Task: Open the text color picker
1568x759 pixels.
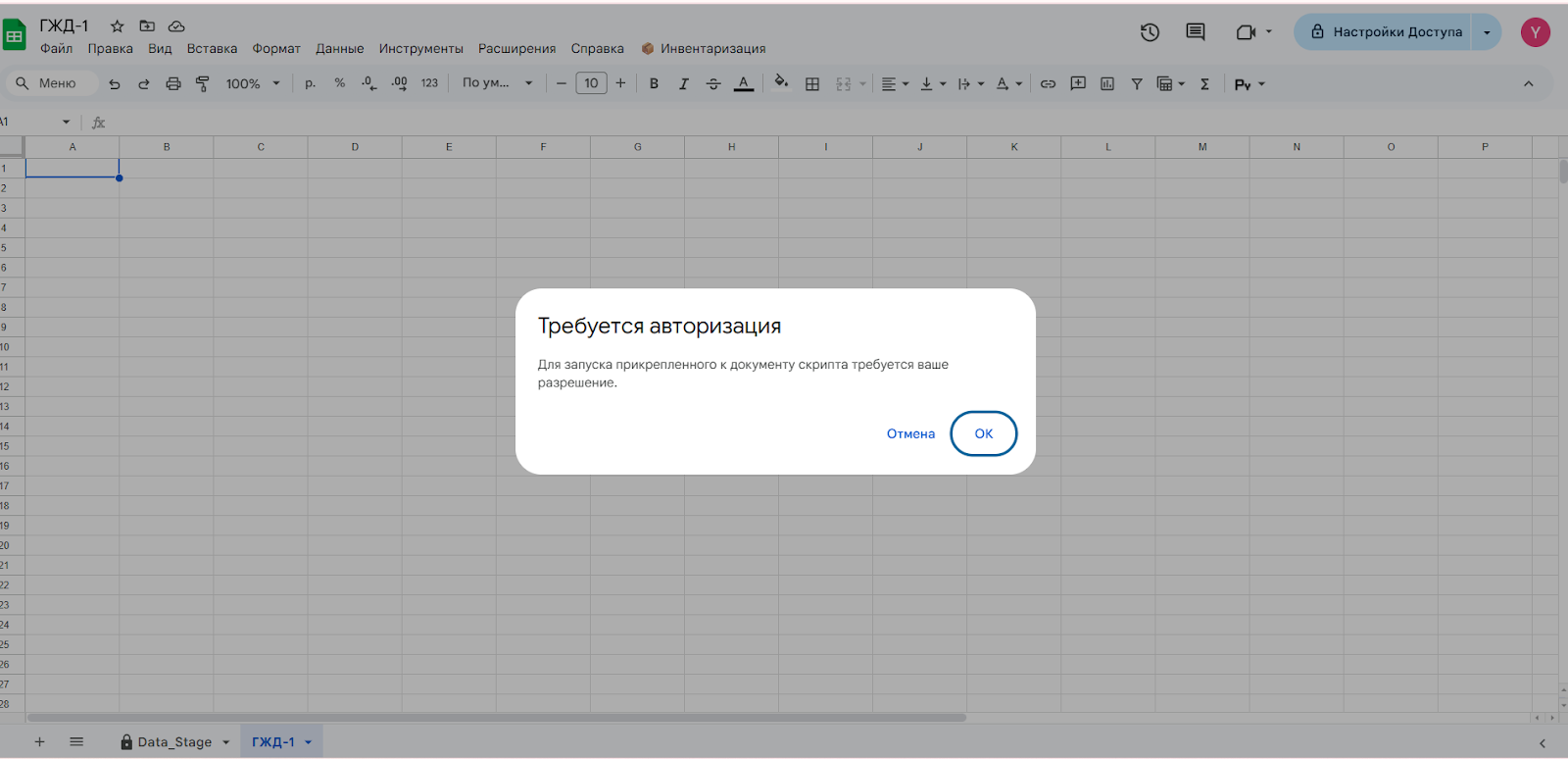Action: (744, 84)
